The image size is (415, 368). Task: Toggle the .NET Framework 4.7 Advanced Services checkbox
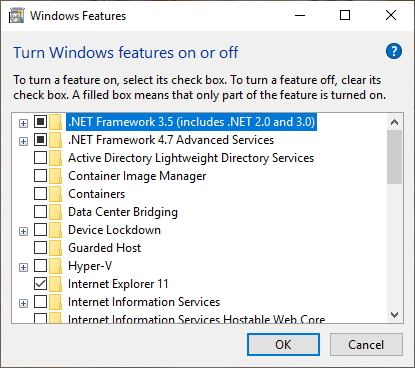[x=40, y=140]
